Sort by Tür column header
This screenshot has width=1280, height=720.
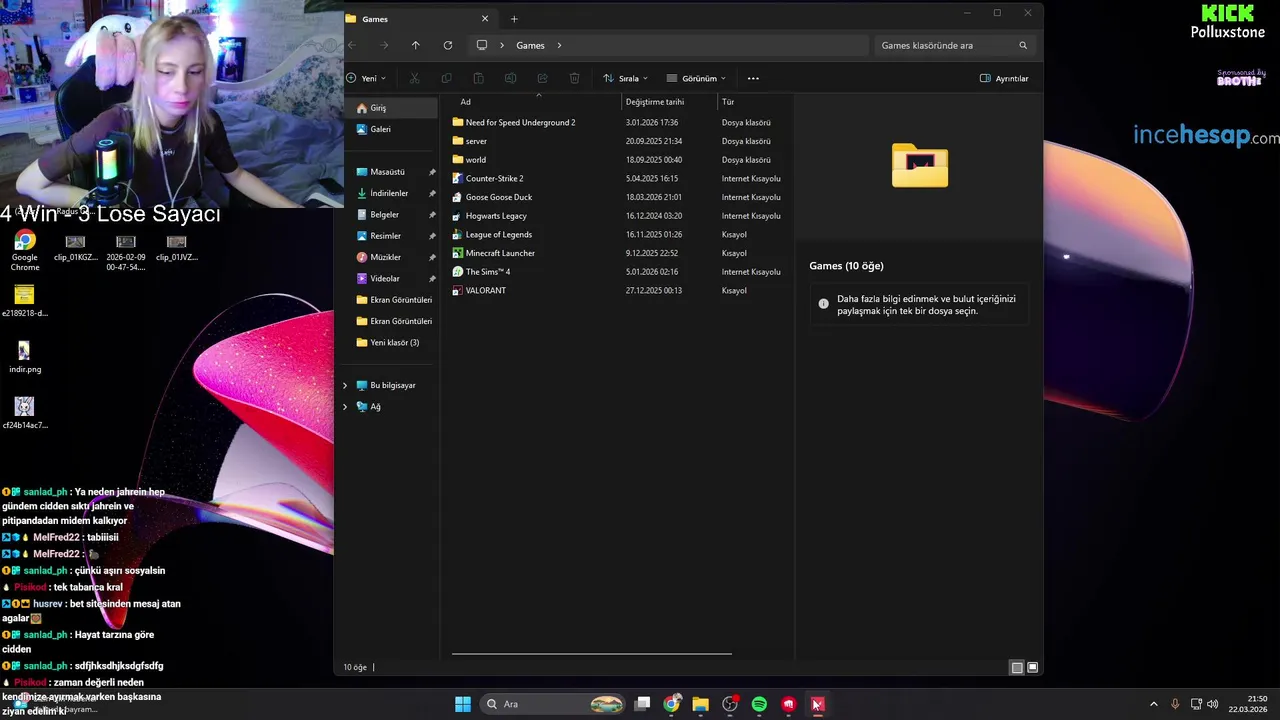click(x=728, y=101)
